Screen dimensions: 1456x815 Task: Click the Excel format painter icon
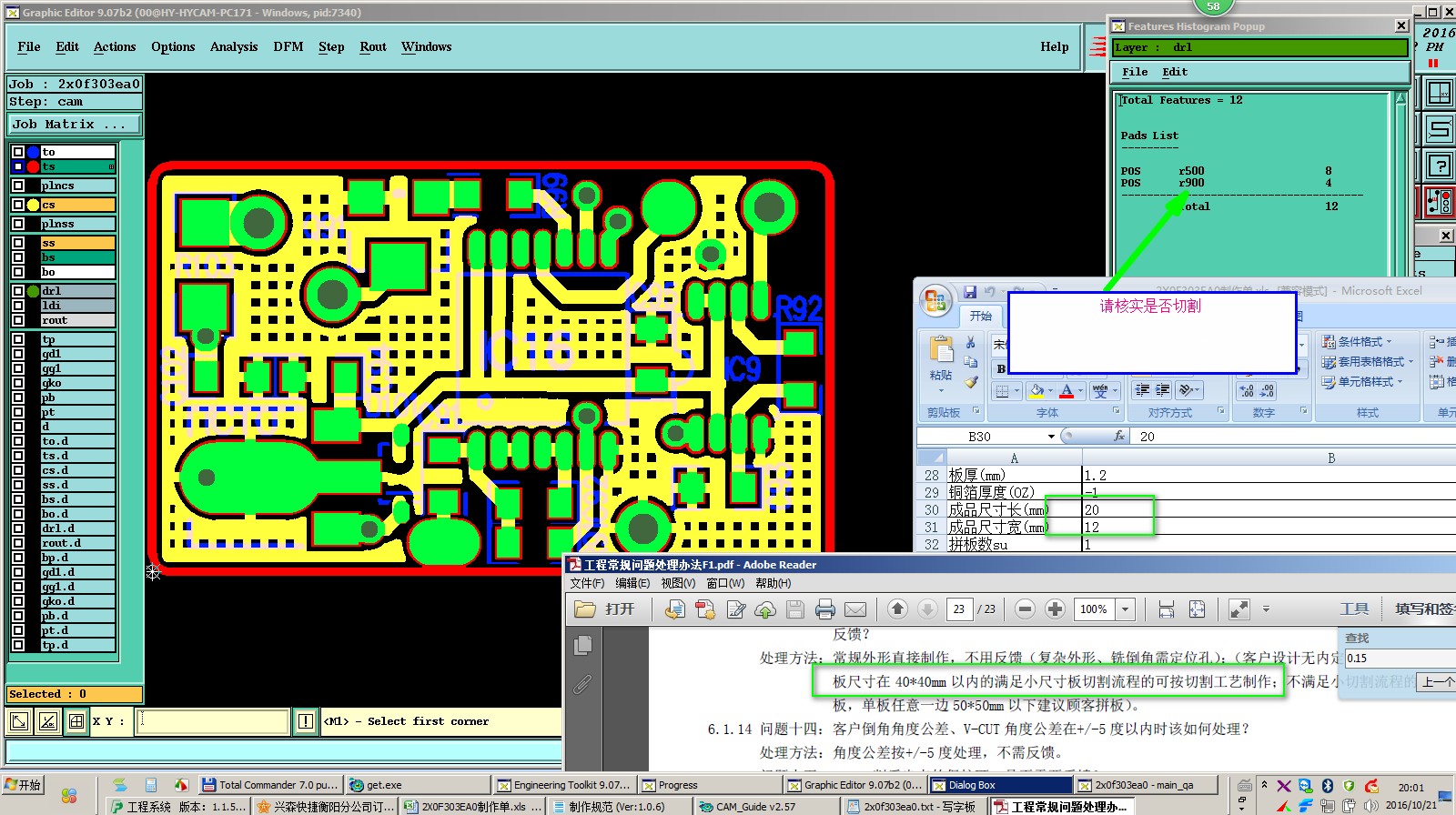pyautogui.click(x=971, y=382)
